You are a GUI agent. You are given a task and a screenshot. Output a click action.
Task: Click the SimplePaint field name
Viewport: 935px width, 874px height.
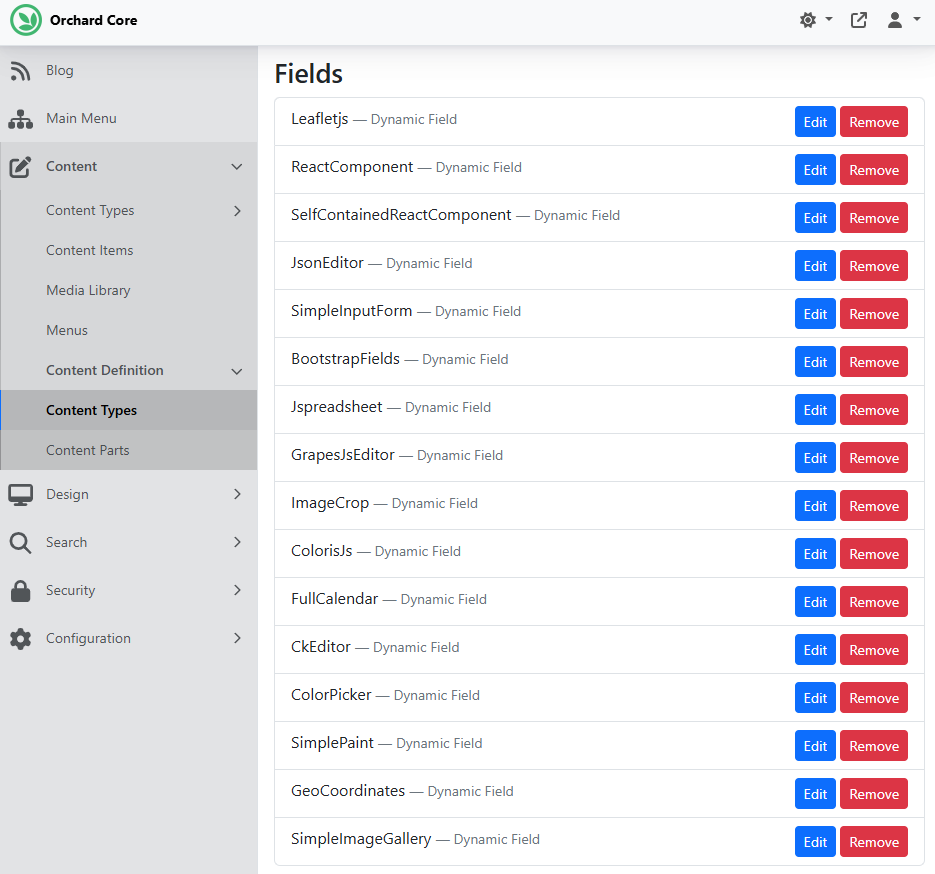tap(332, 743)
